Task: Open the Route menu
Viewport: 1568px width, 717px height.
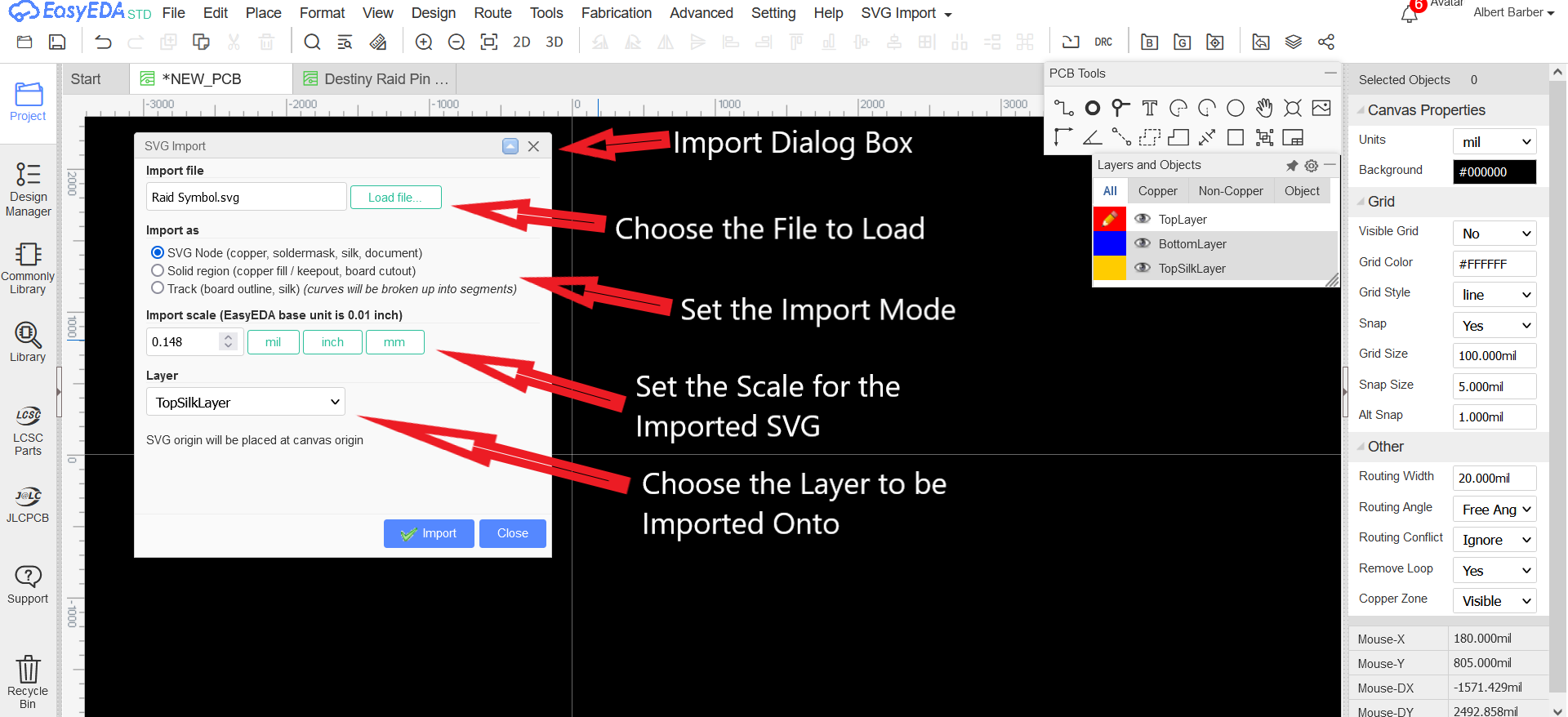Action: [x=492, y=13]
